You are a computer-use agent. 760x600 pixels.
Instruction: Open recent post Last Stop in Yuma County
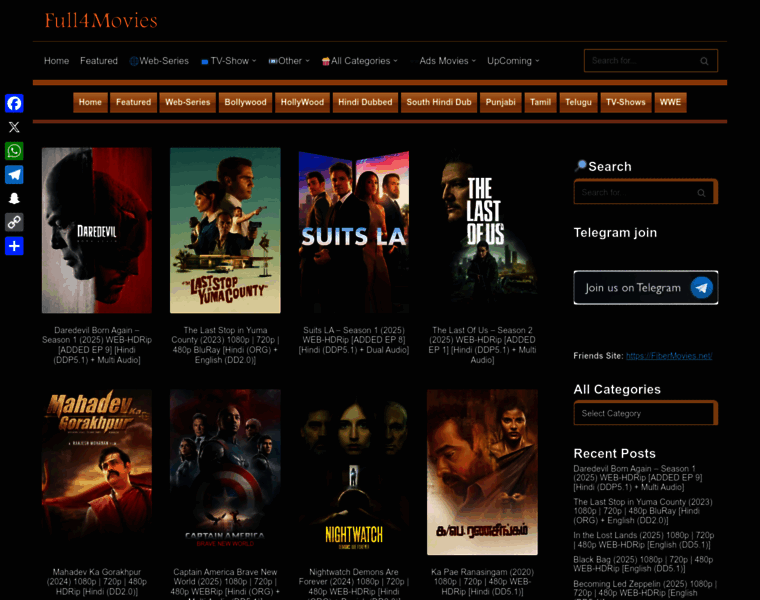[643, 511]
